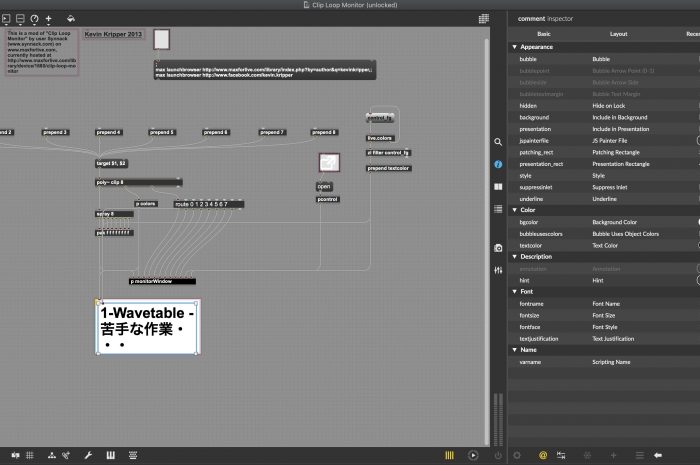Select the poly~ clip 8 object
Screen dimensions: 700x465
[x=139, y=182]
